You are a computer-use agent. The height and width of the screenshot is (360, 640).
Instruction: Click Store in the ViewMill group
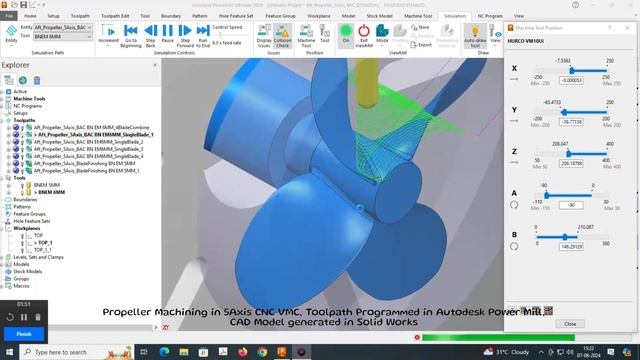point(420,27)
